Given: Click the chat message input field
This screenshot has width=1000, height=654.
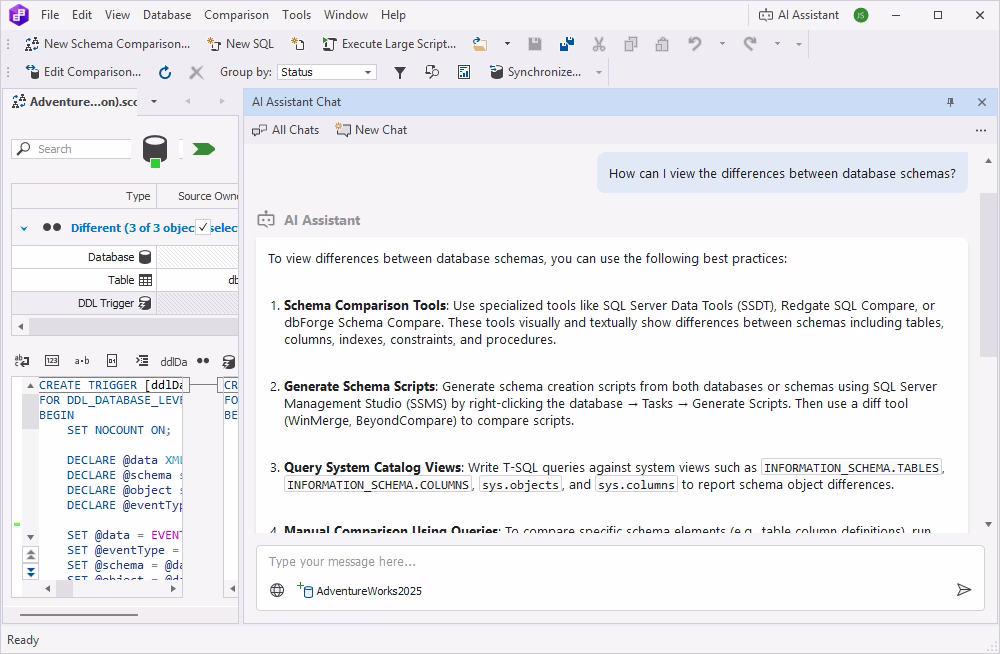Looking at the screenshot, I should pos(620,562).
